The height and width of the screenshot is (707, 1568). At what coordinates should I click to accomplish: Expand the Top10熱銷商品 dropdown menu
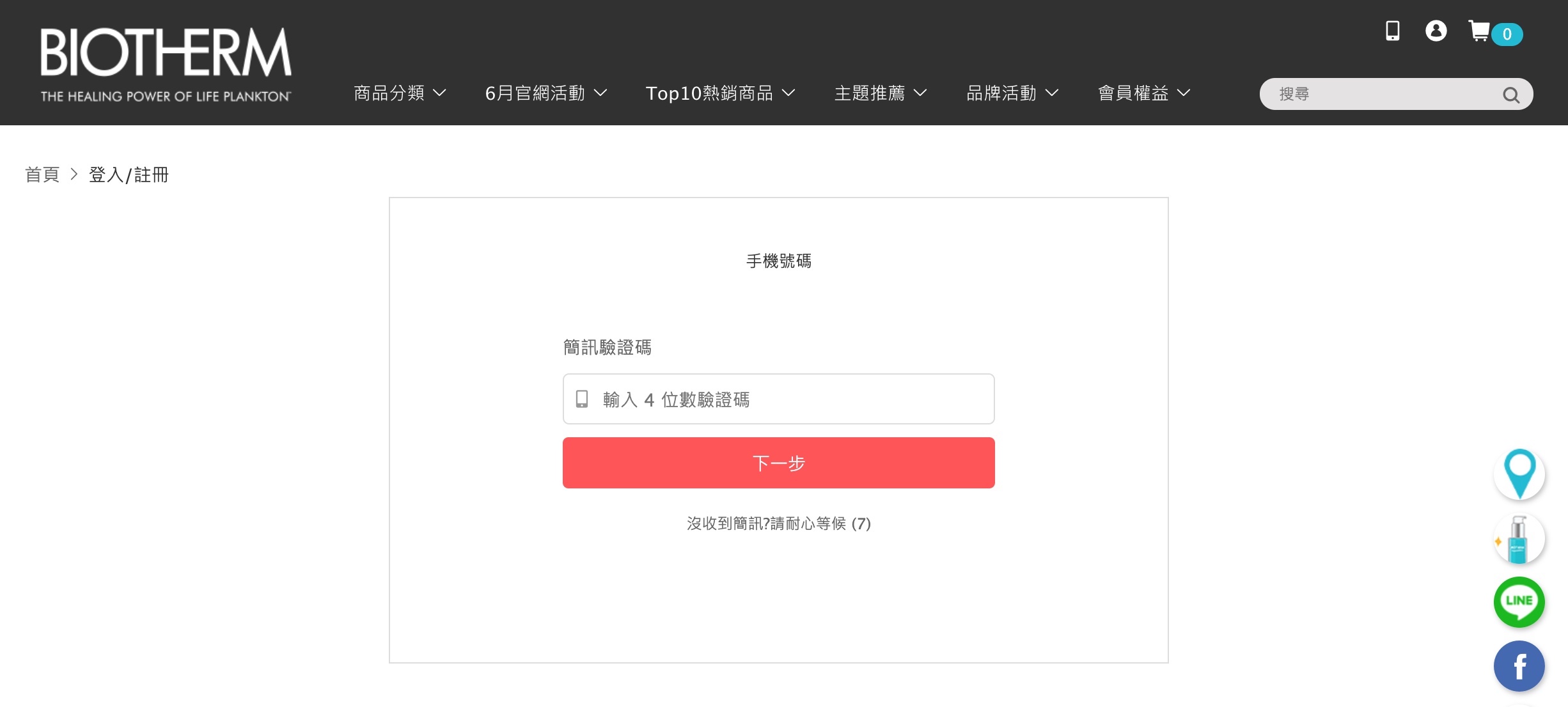tap(720, 93)
